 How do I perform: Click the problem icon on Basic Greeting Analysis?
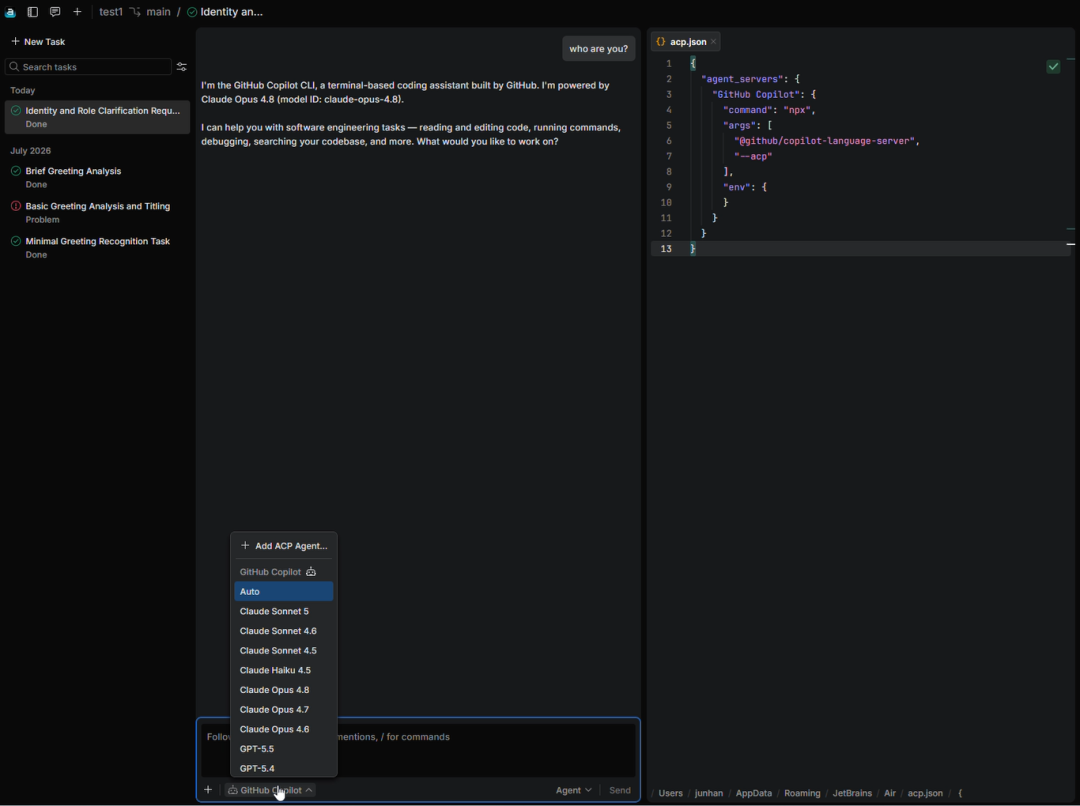tap(16, 206)
